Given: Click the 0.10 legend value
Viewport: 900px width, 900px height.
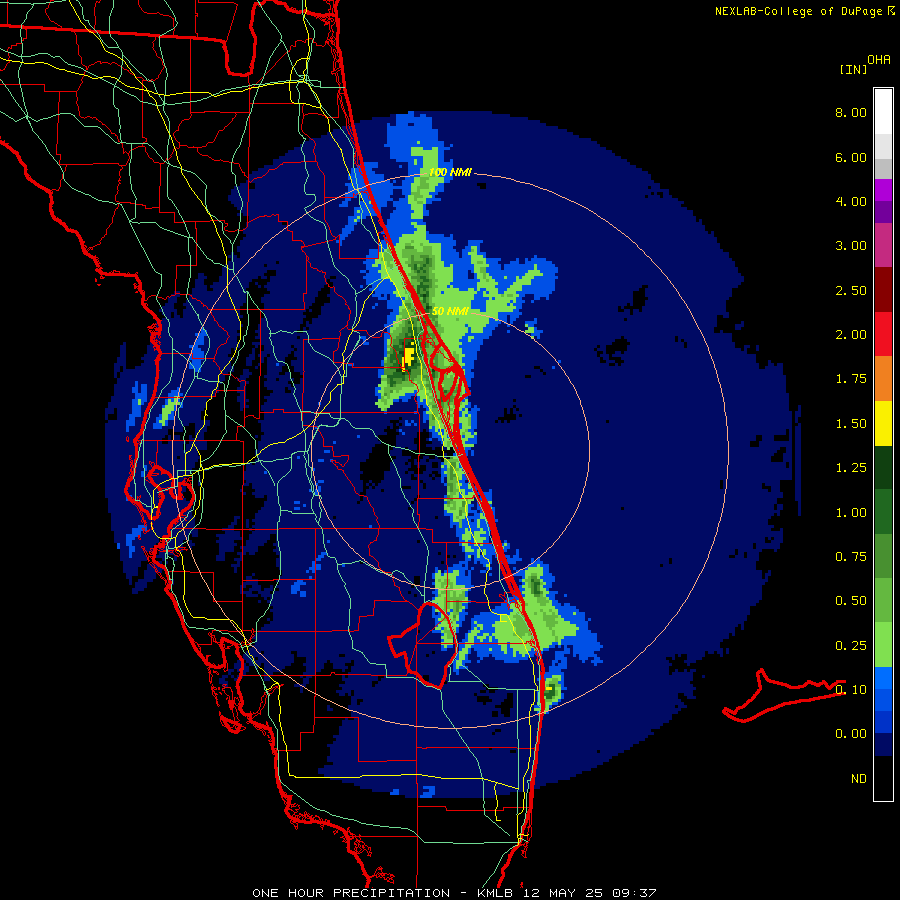Looking at the screenshot, I should (851, 690).
